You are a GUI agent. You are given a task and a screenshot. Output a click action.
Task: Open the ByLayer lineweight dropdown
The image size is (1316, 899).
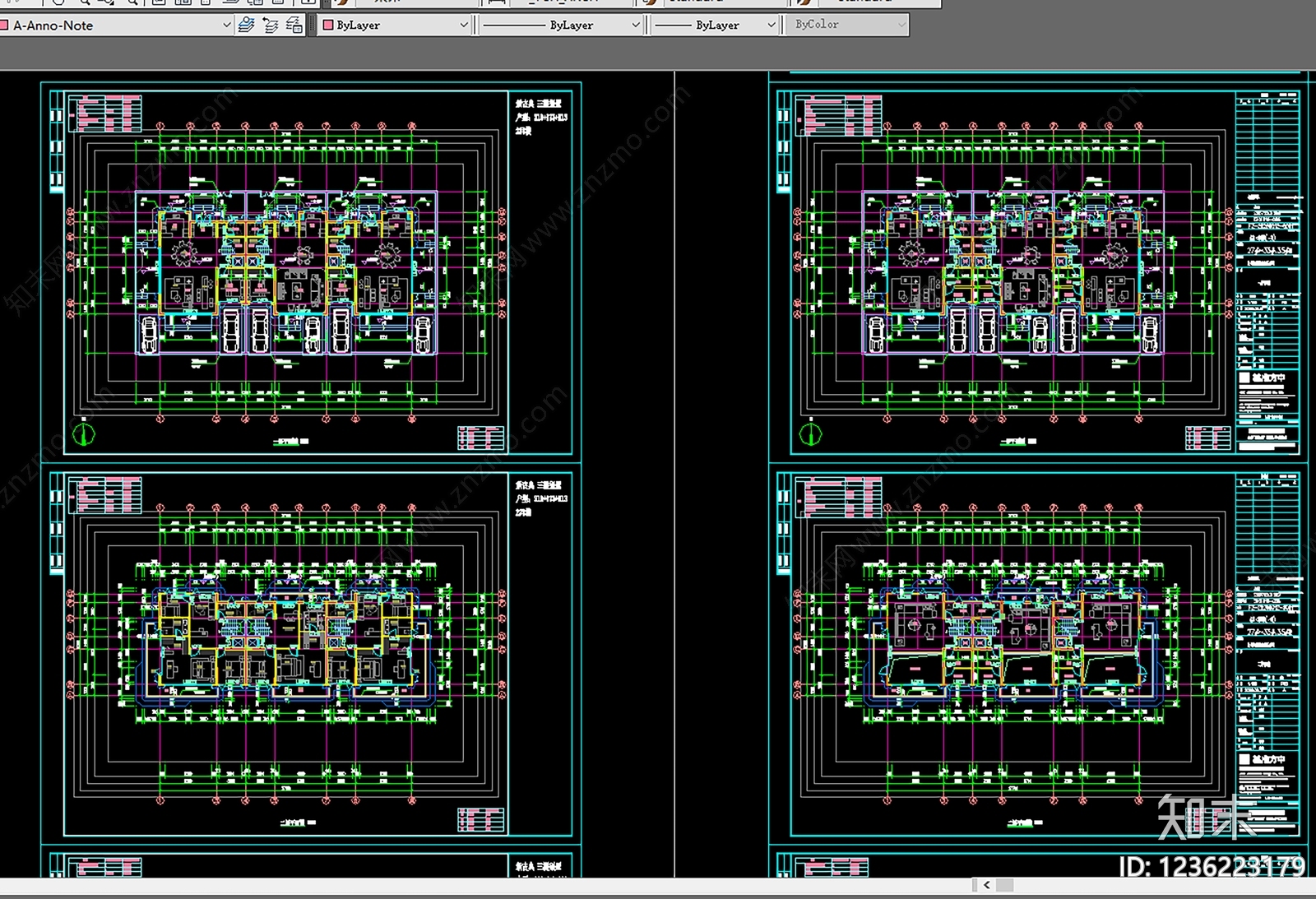714,25
